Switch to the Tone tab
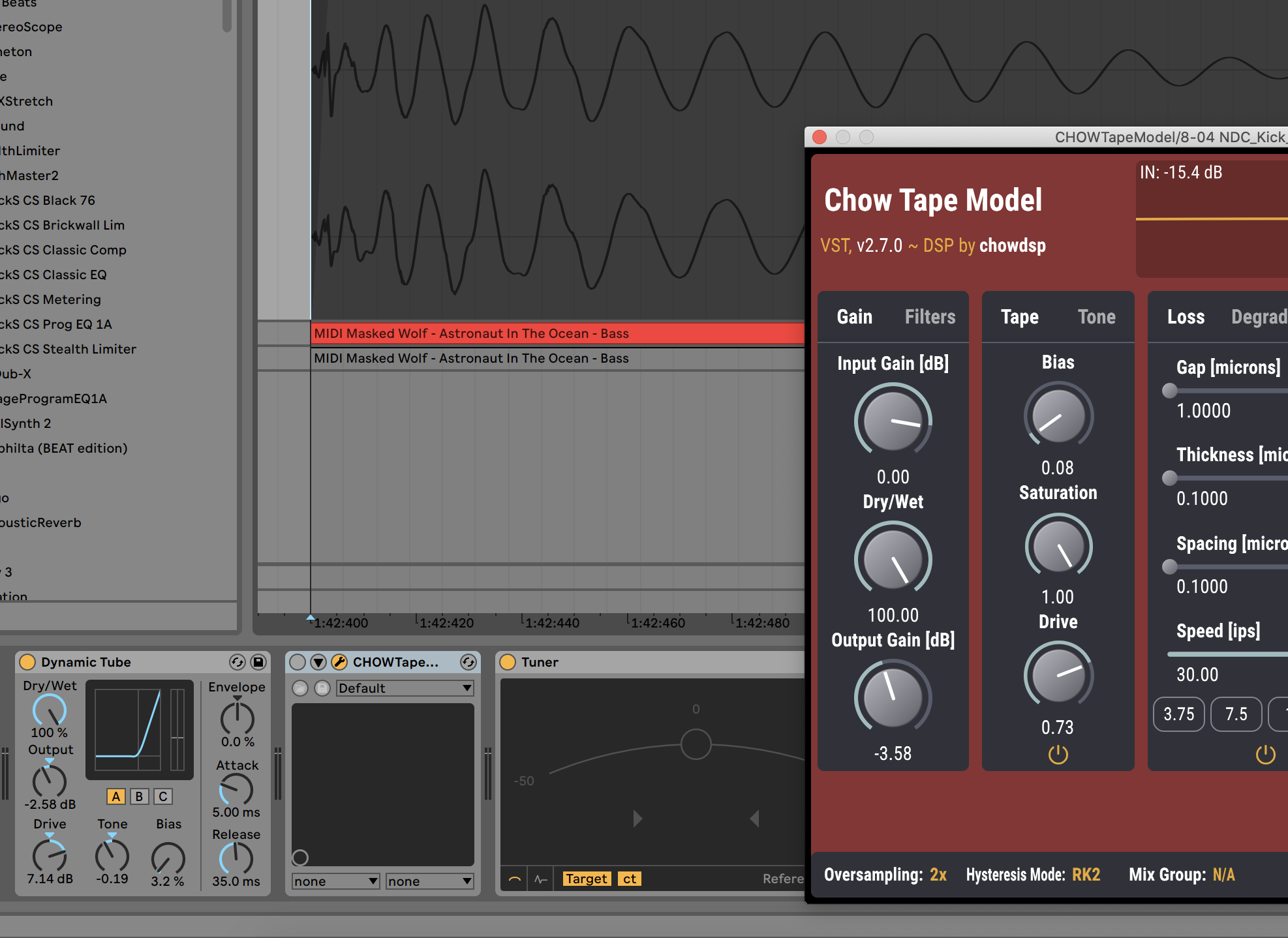Screen dimensions: 1288x938 (x=1096, y=317)
